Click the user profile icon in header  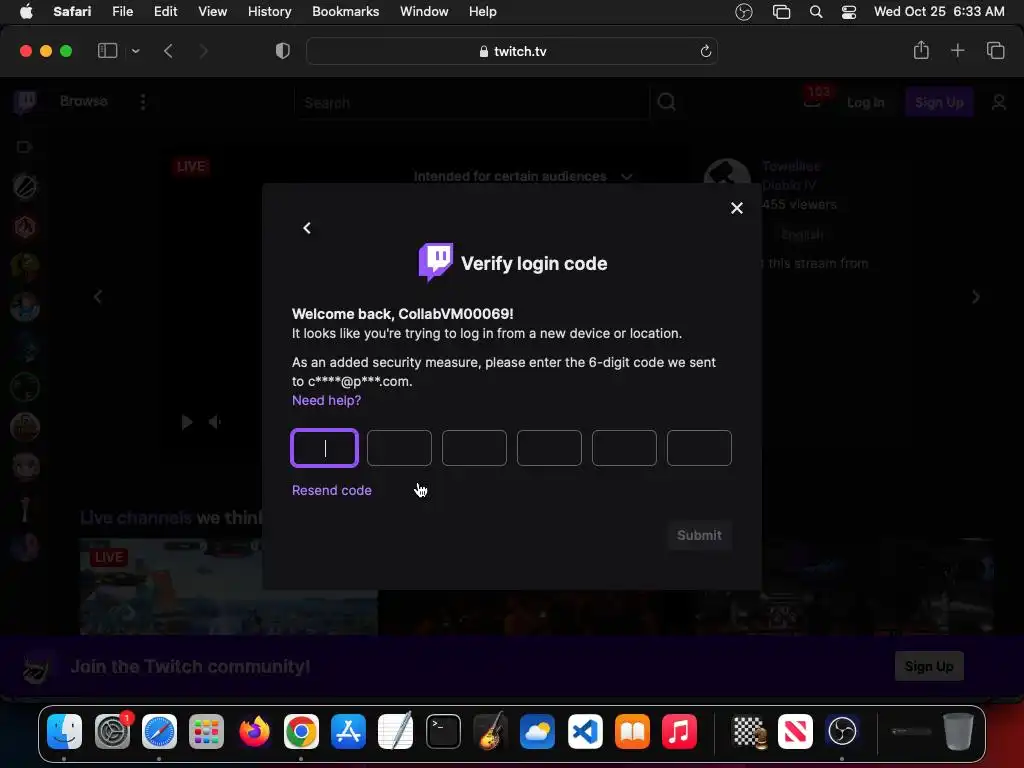999,103
